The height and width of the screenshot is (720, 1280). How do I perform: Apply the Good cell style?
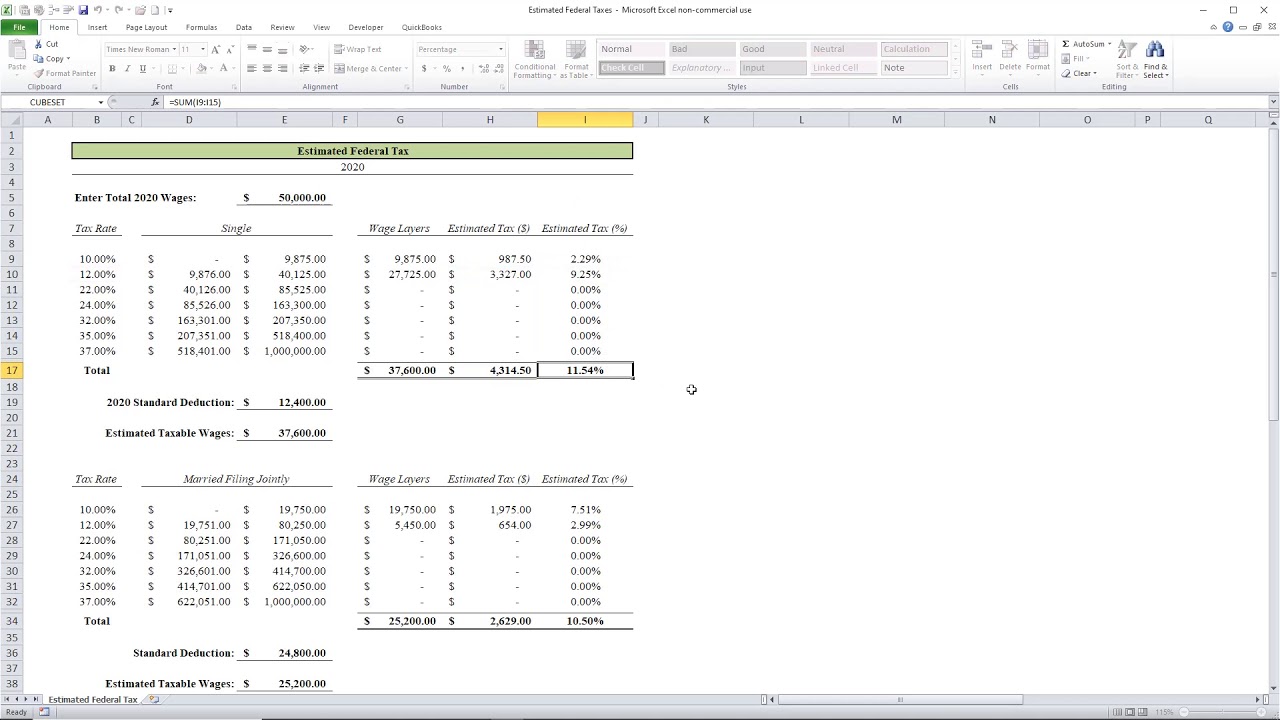pos(773,49)
